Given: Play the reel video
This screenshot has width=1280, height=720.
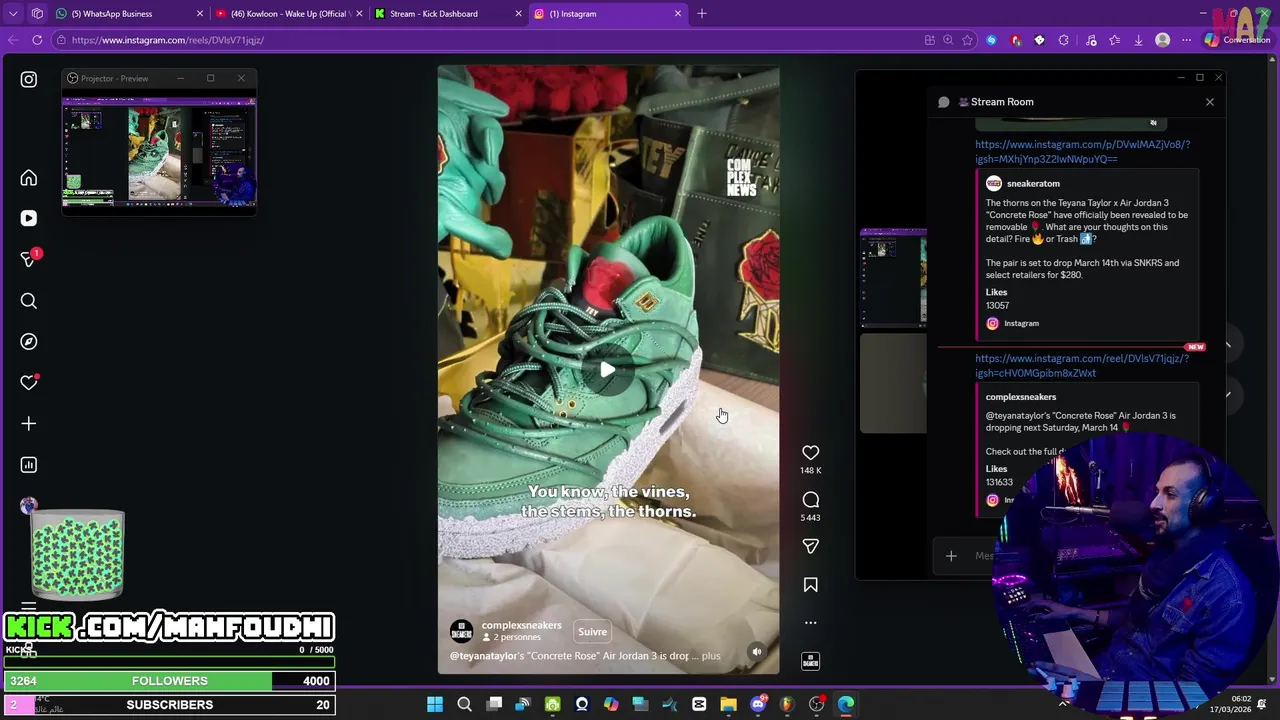Looking at the screenshot, I should point(608,370).
